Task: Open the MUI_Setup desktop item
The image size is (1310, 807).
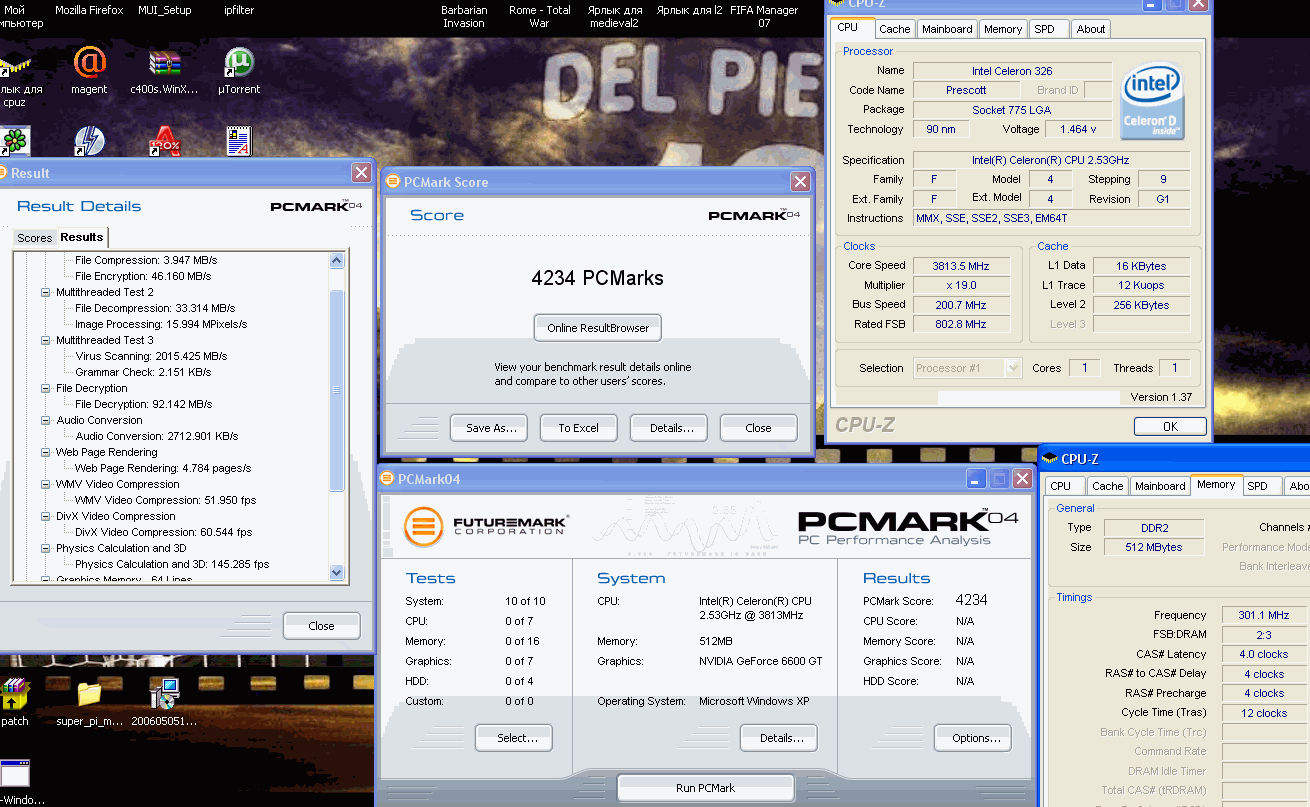Action: tap(164, 10)
